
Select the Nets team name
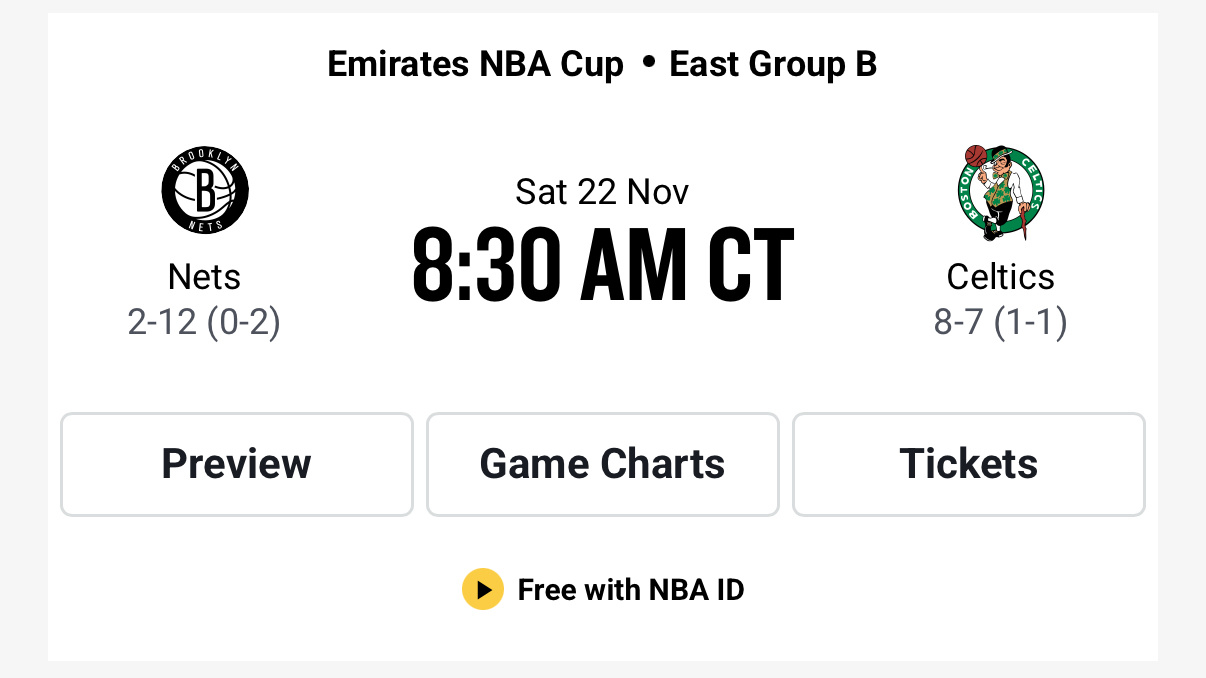(204, 277)
